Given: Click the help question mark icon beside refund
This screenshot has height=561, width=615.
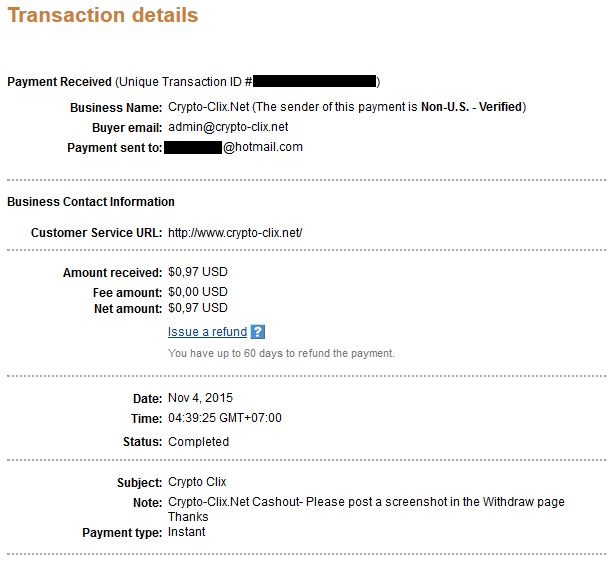Looking at the screenshot, I should (x=258, y=332).
